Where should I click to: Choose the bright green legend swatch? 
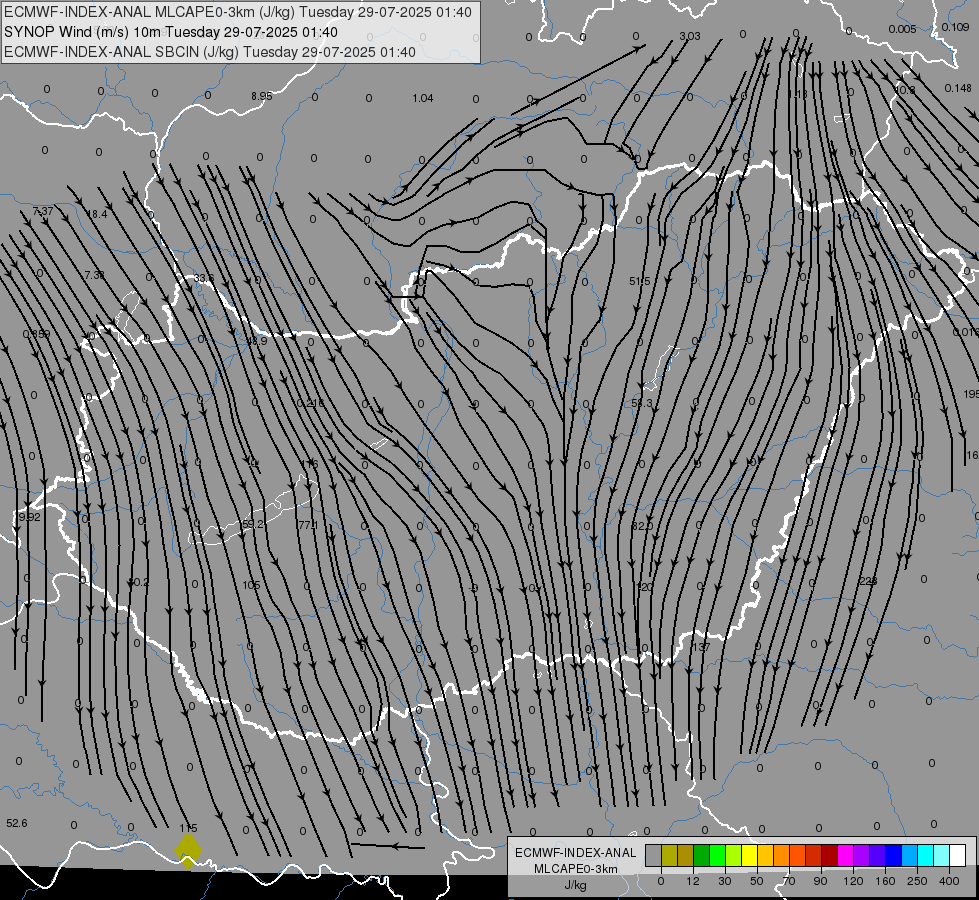[717, 856]
